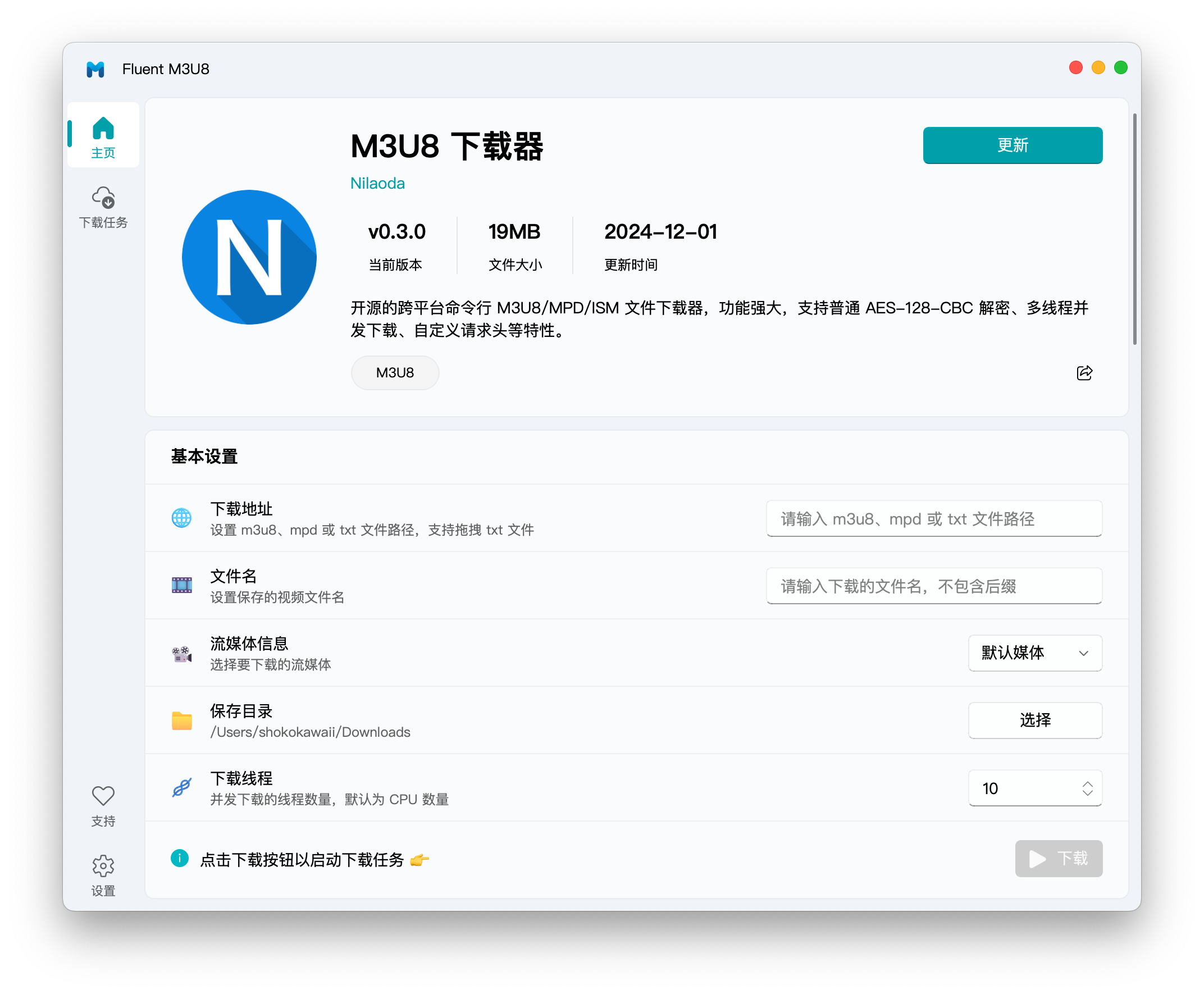Click the share icon in the app card
Viewport: 1204px width, 994px height.
tap(1084, 373)
